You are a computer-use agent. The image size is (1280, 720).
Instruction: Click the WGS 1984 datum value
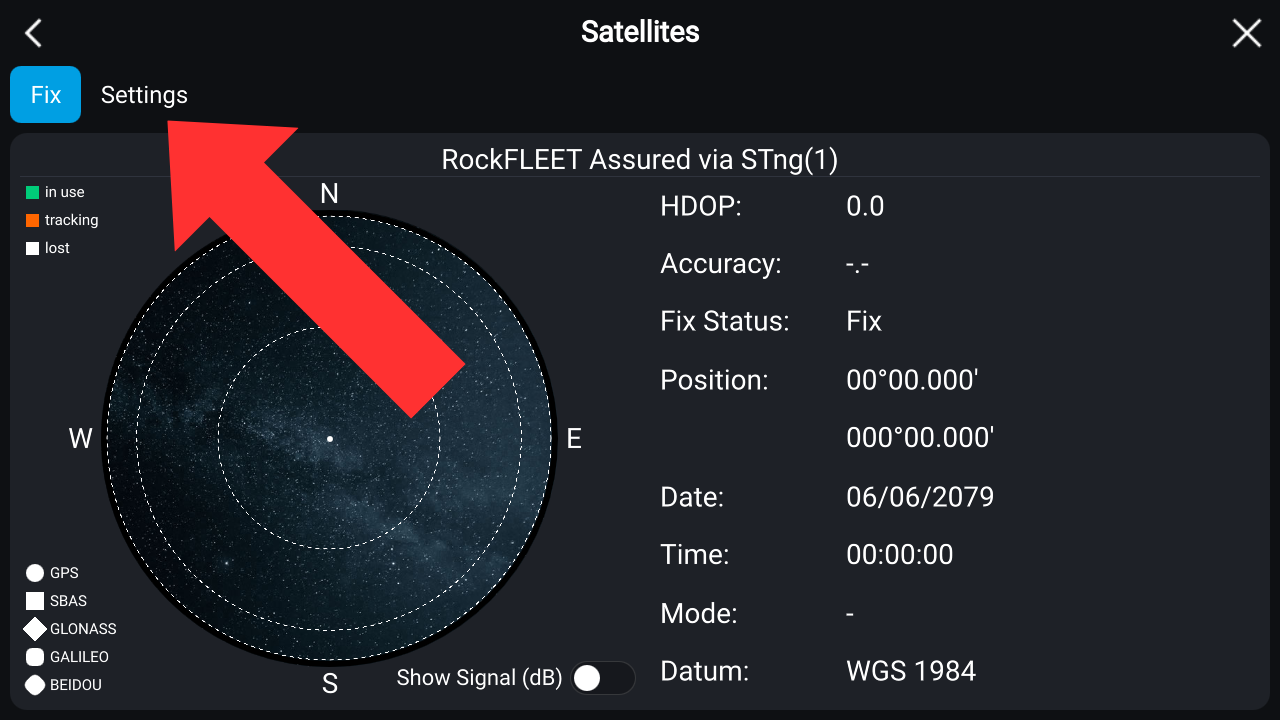910,670
